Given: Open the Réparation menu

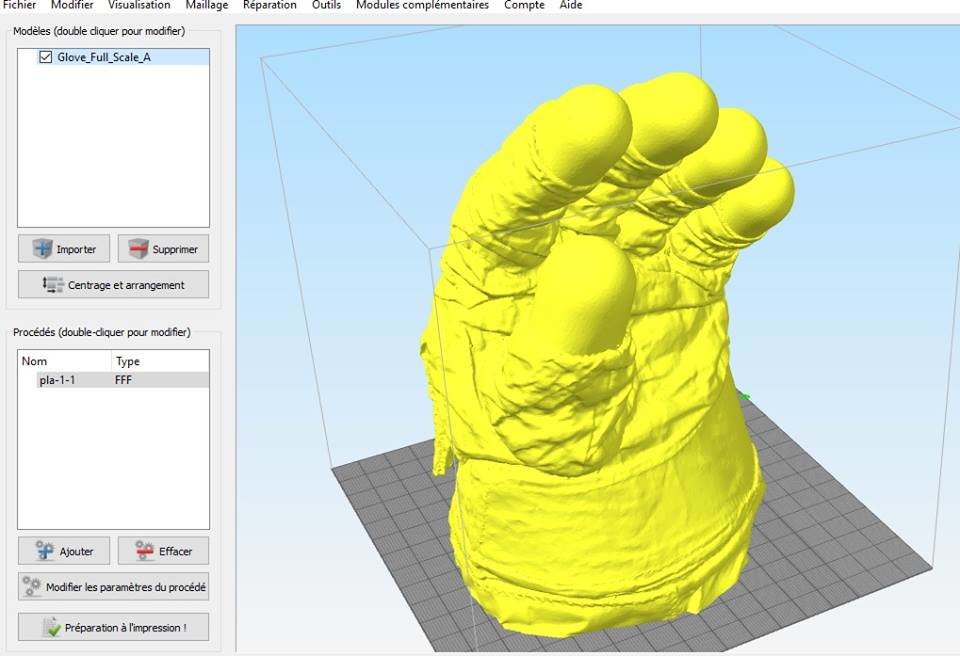Looking at the screenshot, I should click(269, 5).
